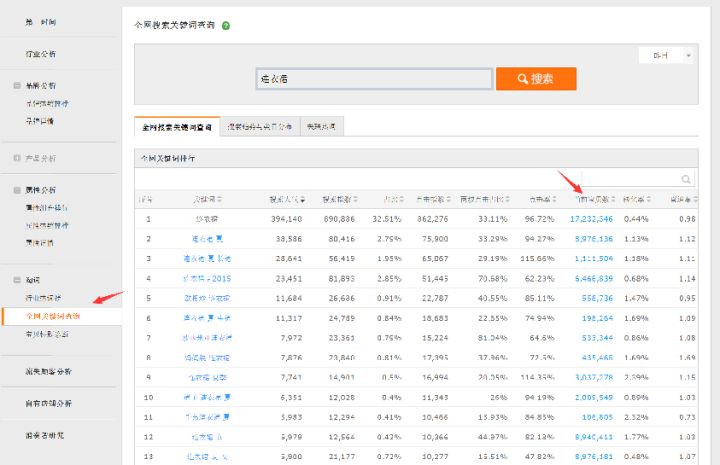Image resolution: width=720 pixels, height=465 pixels.
Task: Sort by the 商城点击占比 column header
Action: (480, 199)
